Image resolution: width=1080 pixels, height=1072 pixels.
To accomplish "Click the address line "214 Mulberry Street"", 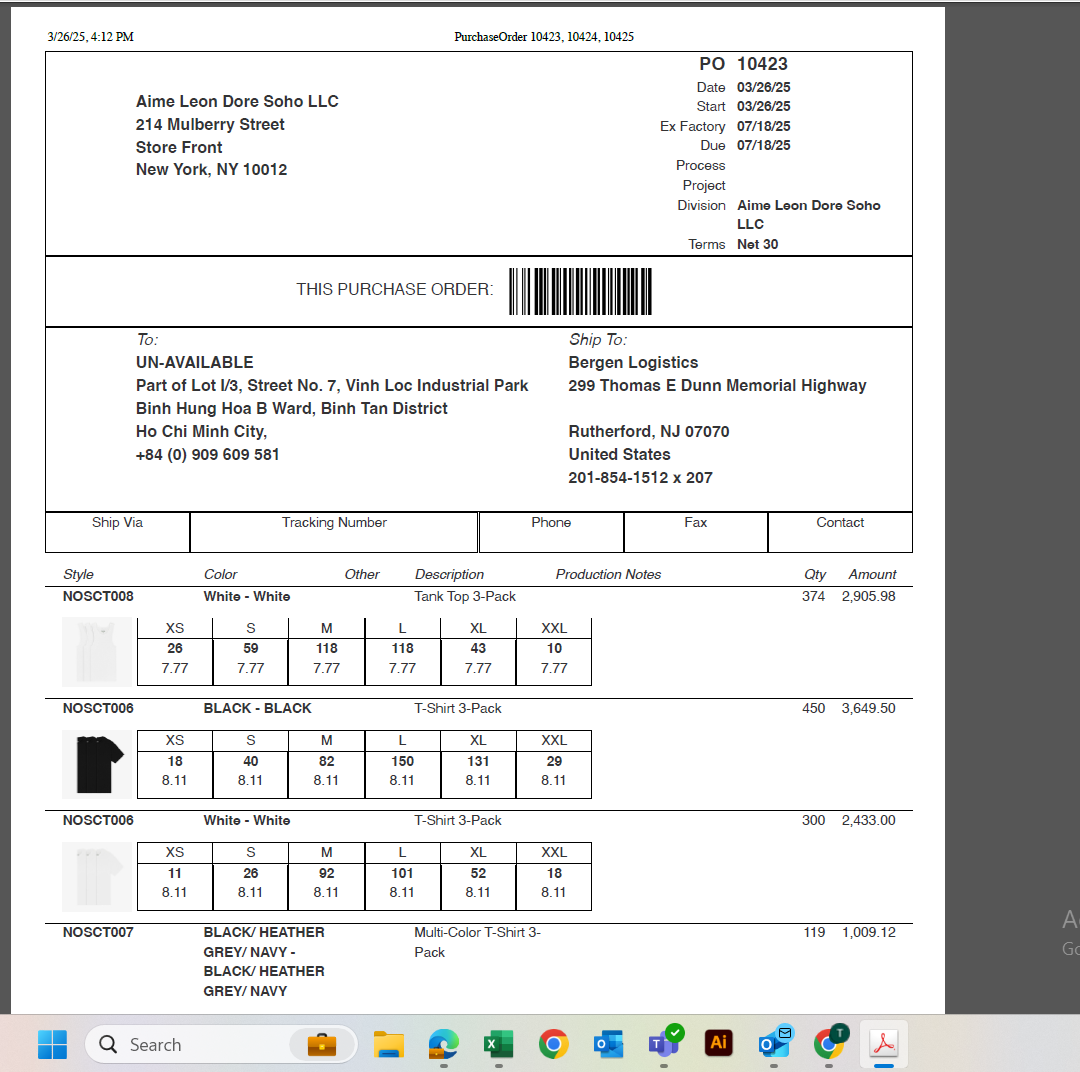I will pos(210,125).
